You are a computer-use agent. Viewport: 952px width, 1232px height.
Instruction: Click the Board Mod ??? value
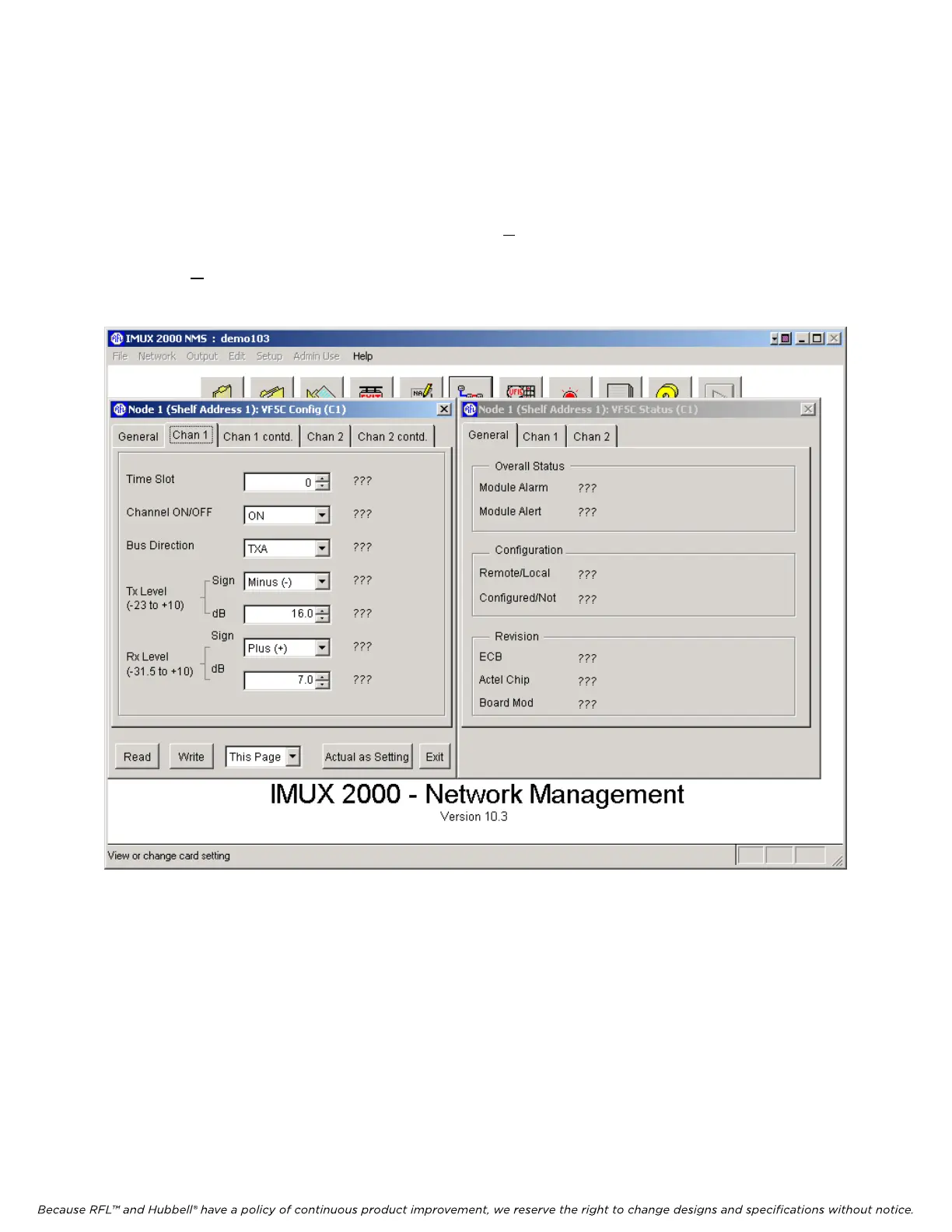[587, 705]
